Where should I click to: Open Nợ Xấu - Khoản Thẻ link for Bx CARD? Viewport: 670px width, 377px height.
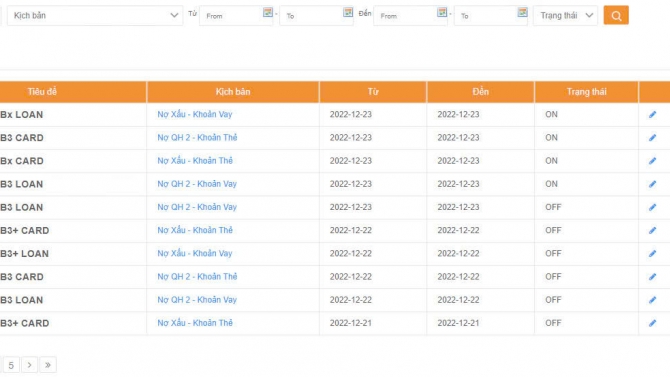point(195,161)
